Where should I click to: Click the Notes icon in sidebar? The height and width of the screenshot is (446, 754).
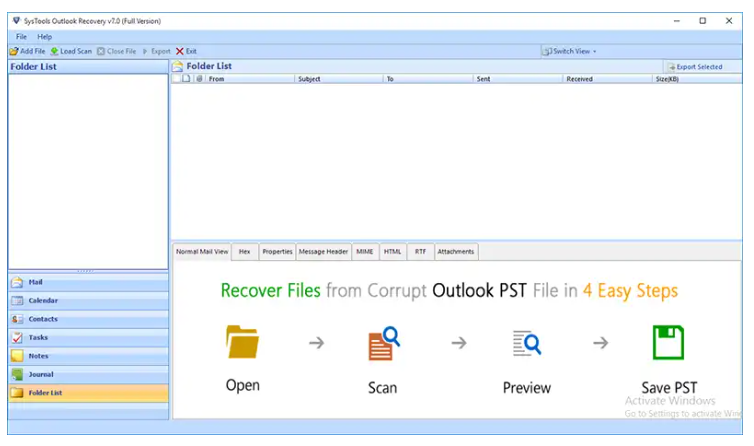click(x=17, y=356)
